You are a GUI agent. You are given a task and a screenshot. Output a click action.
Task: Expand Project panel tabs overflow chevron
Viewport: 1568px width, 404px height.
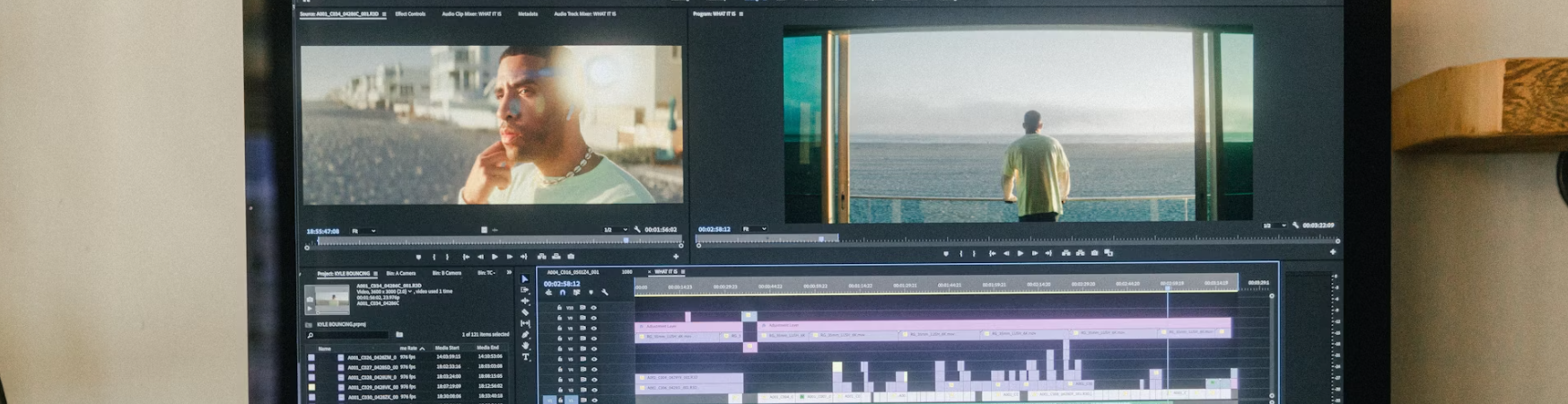(509, 272)
